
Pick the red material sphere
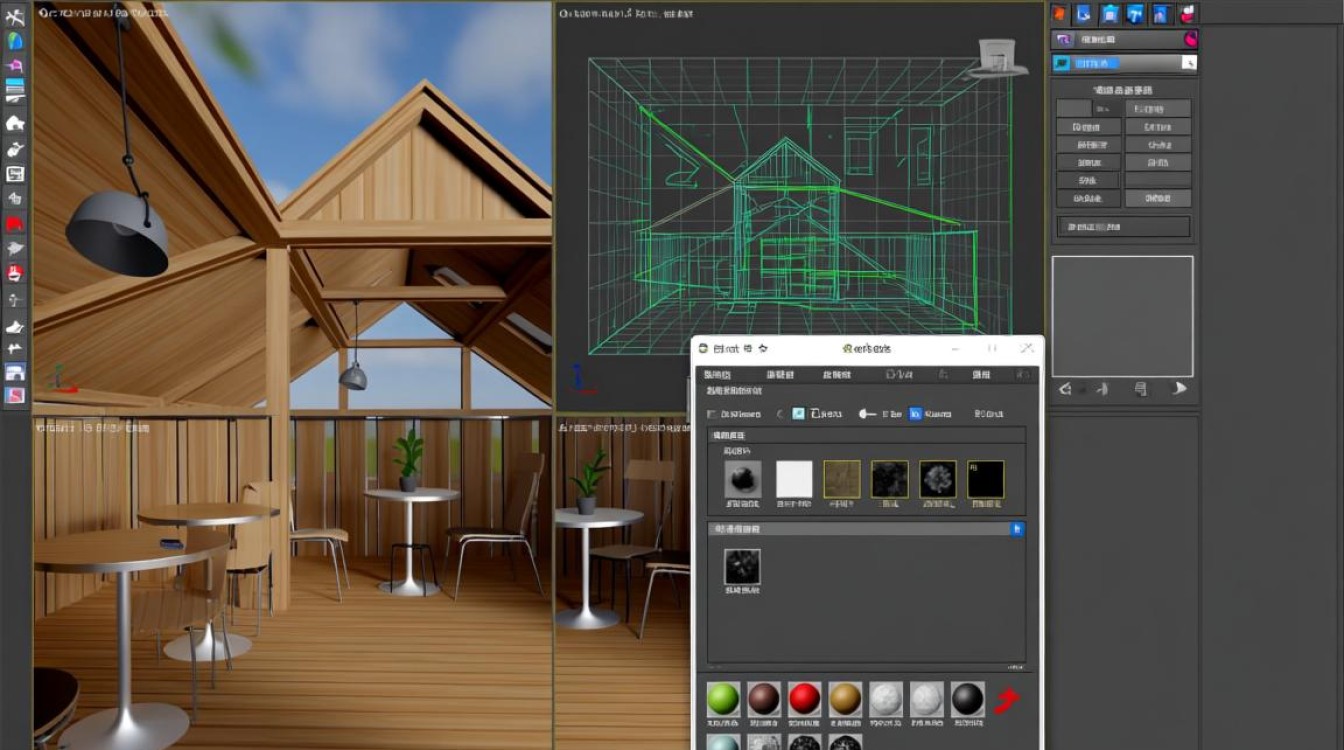coord(804,698)
